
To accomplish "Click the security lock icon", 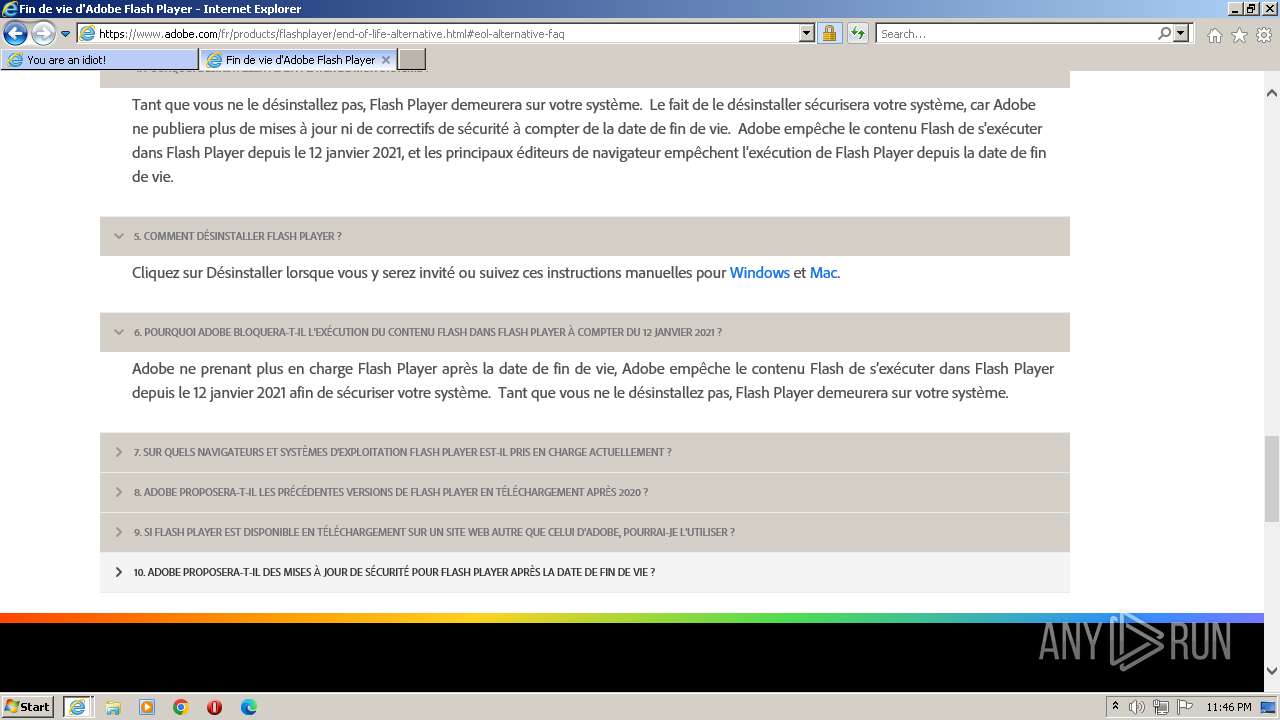I will point(829,33).
